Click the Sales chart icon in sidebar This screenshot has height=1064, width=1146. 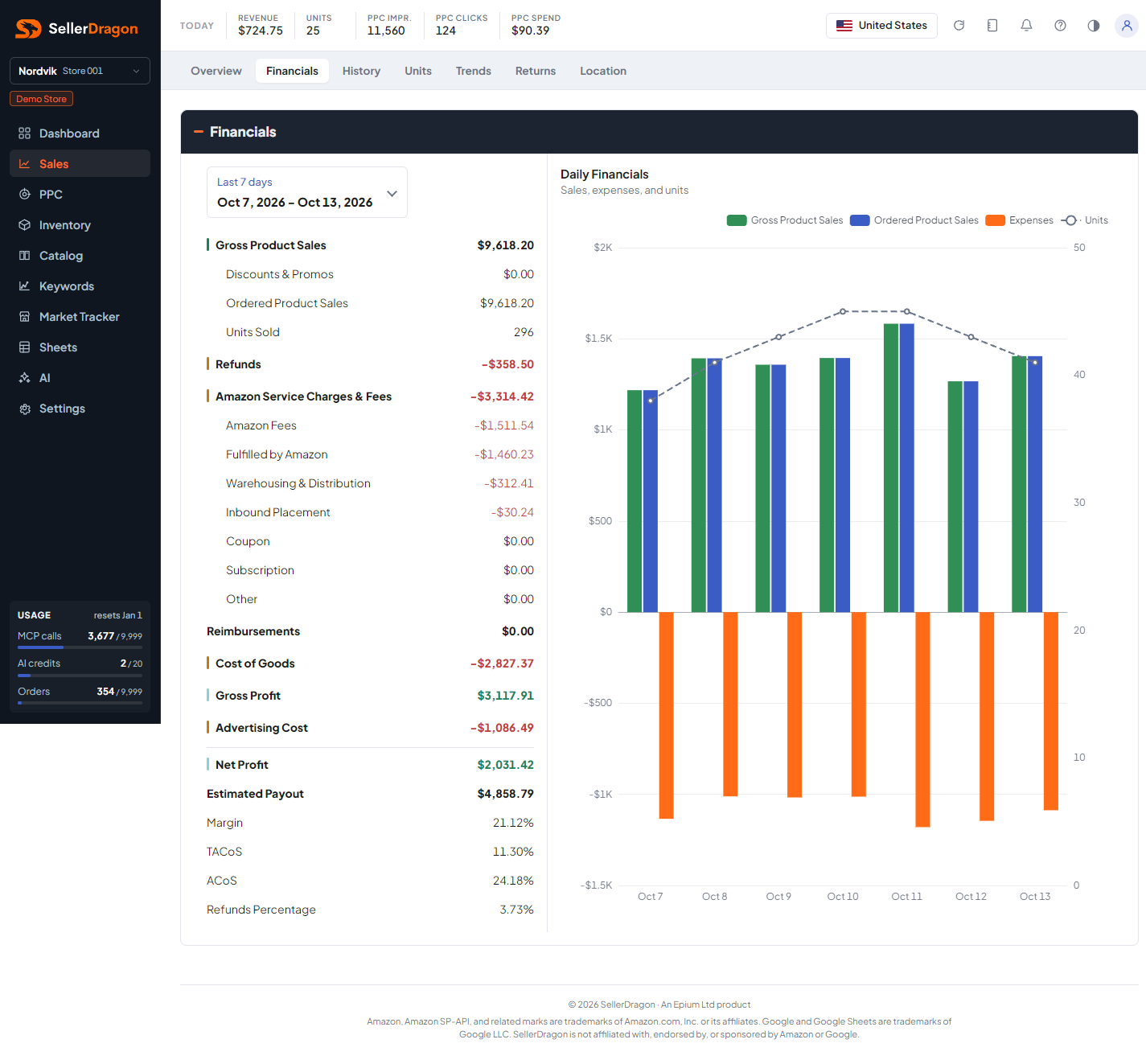[x=25, y=164]
